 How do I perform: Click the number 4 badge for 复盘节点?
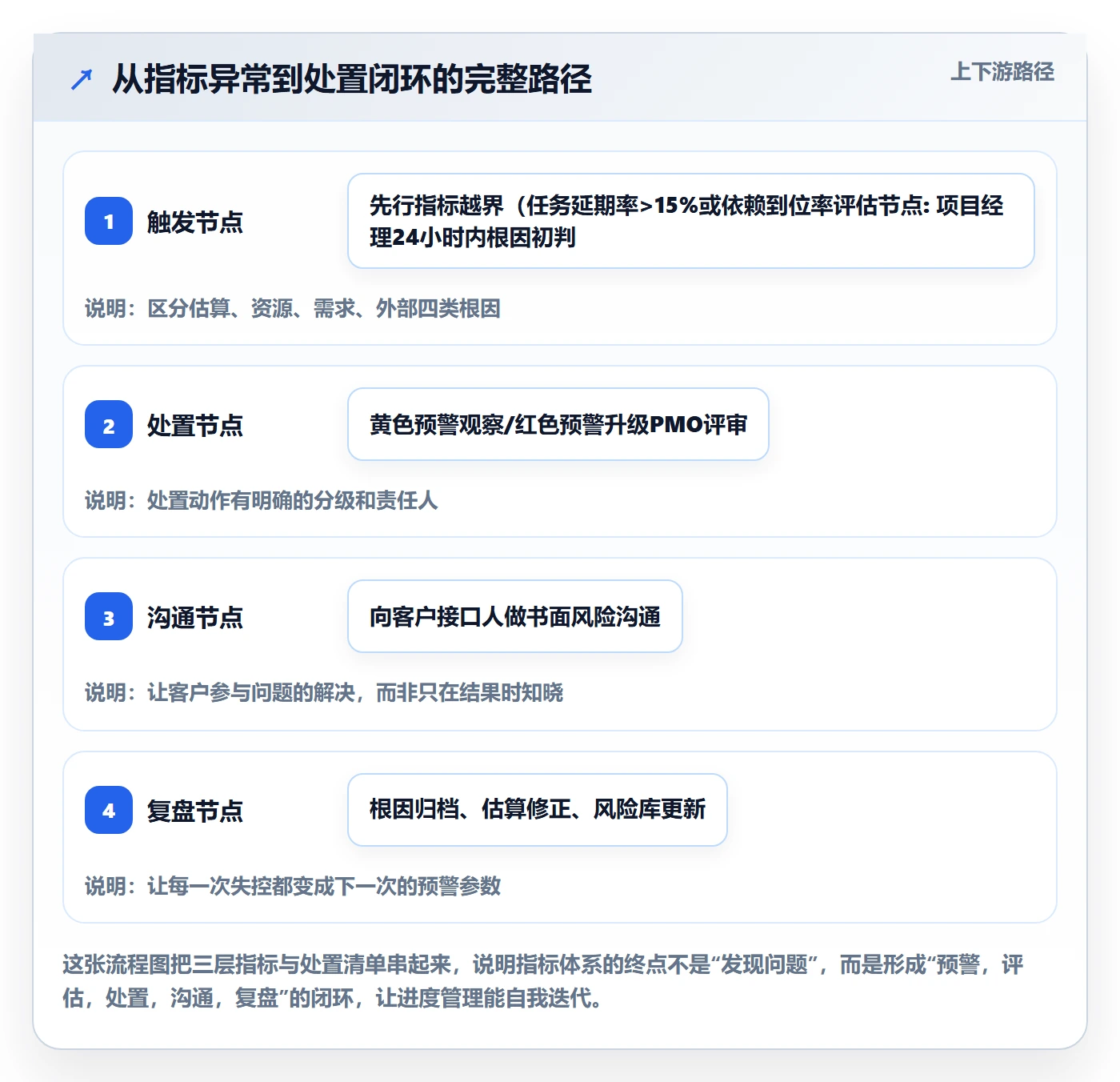[x=109, y=810]
